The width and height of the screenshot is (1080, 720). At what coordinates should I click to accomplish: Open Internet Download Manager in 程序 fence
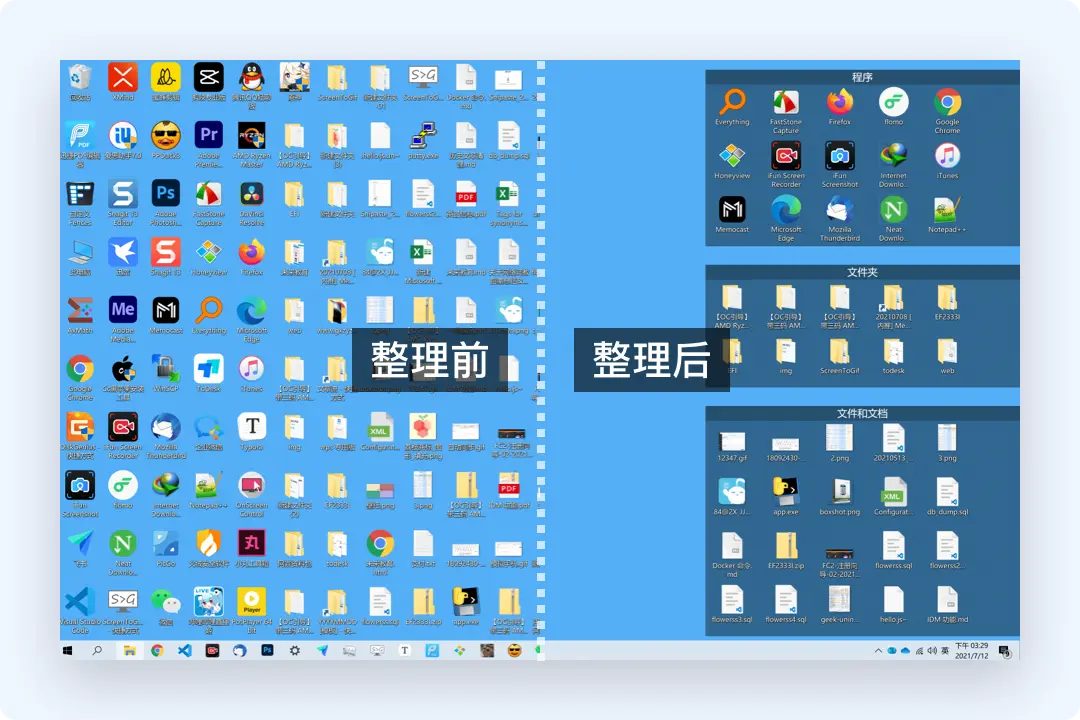point(893,156)
